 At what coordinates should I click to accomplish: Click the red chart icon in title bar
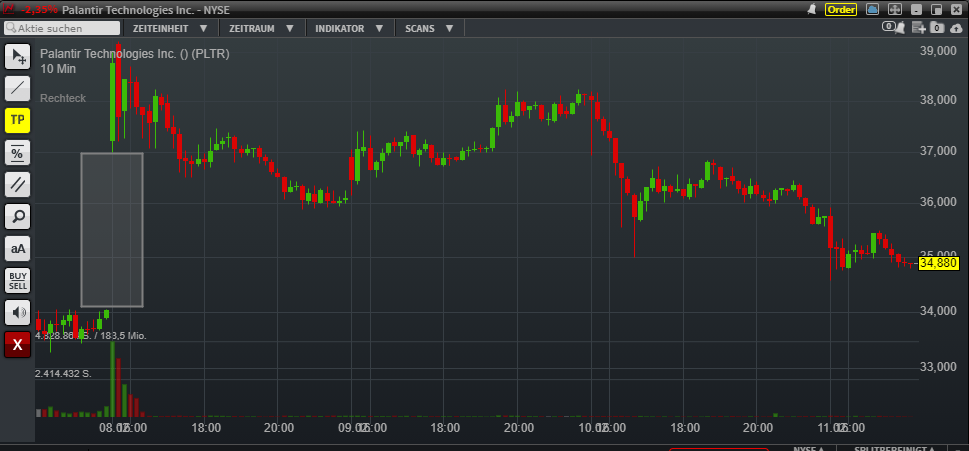coord(11,9)
